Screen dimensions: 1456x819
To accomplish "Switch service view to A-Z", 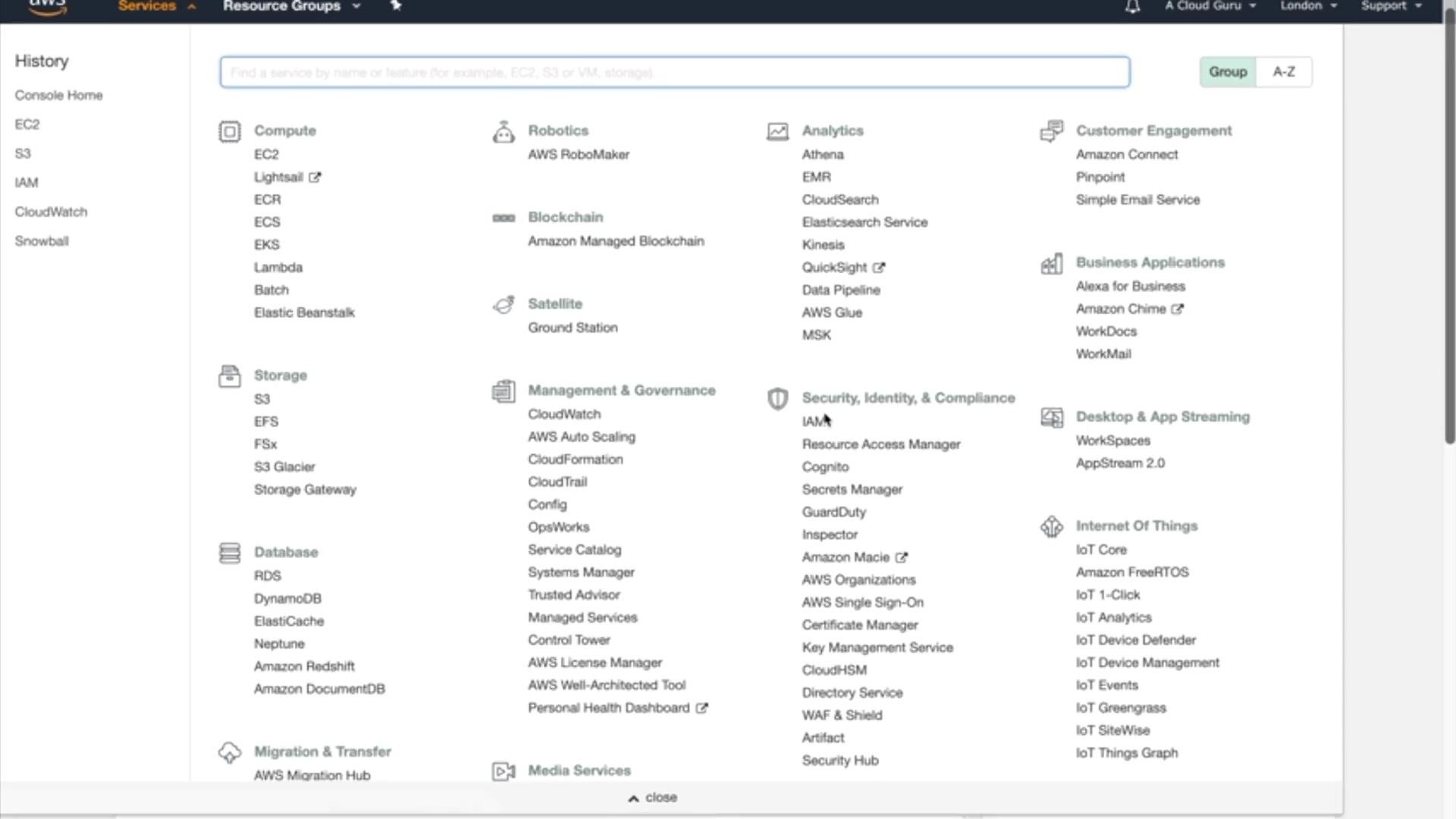I will click(x=1283, y=72).
